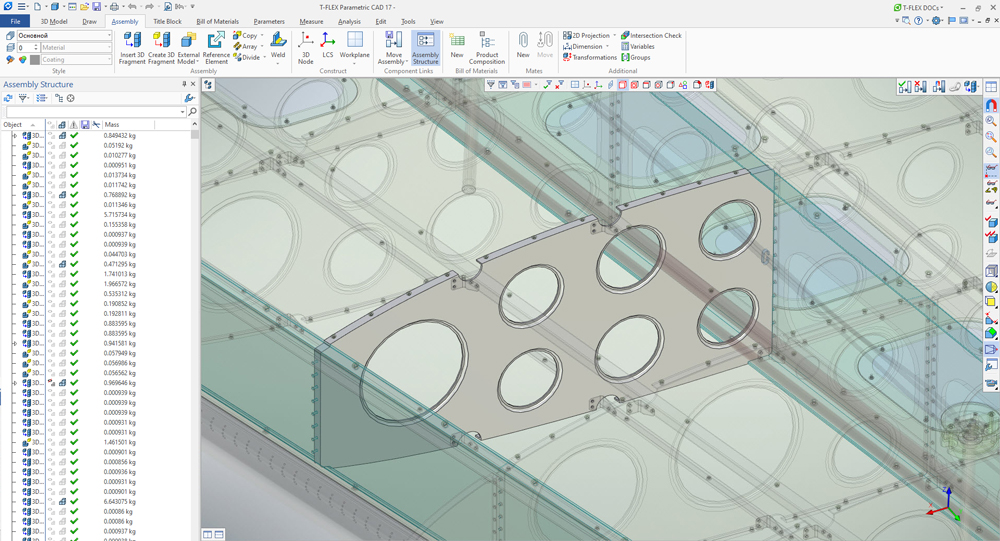1000x541 pixels.
Task: Click the level number field showing 0
Action: (29, 48)
